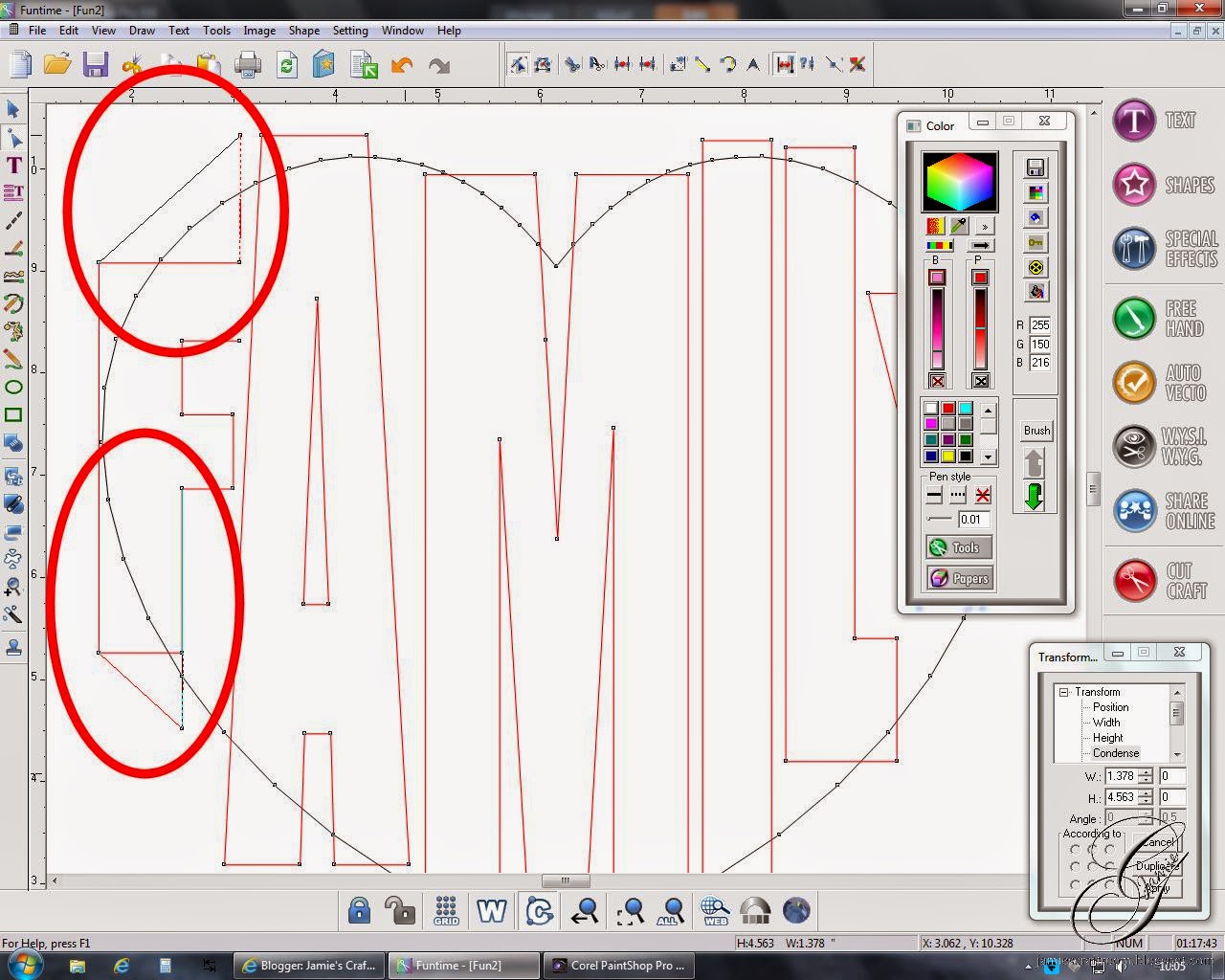Select the Ellipse tool in the left toolbar
Screen dimensions: 1225x980
pos(13,387)
